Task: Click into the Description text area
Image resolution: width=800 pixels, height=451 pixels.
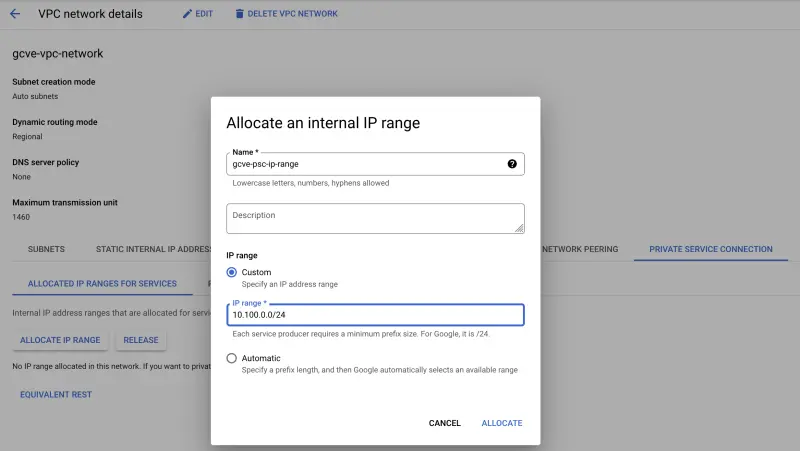Action: coord(375,218)
